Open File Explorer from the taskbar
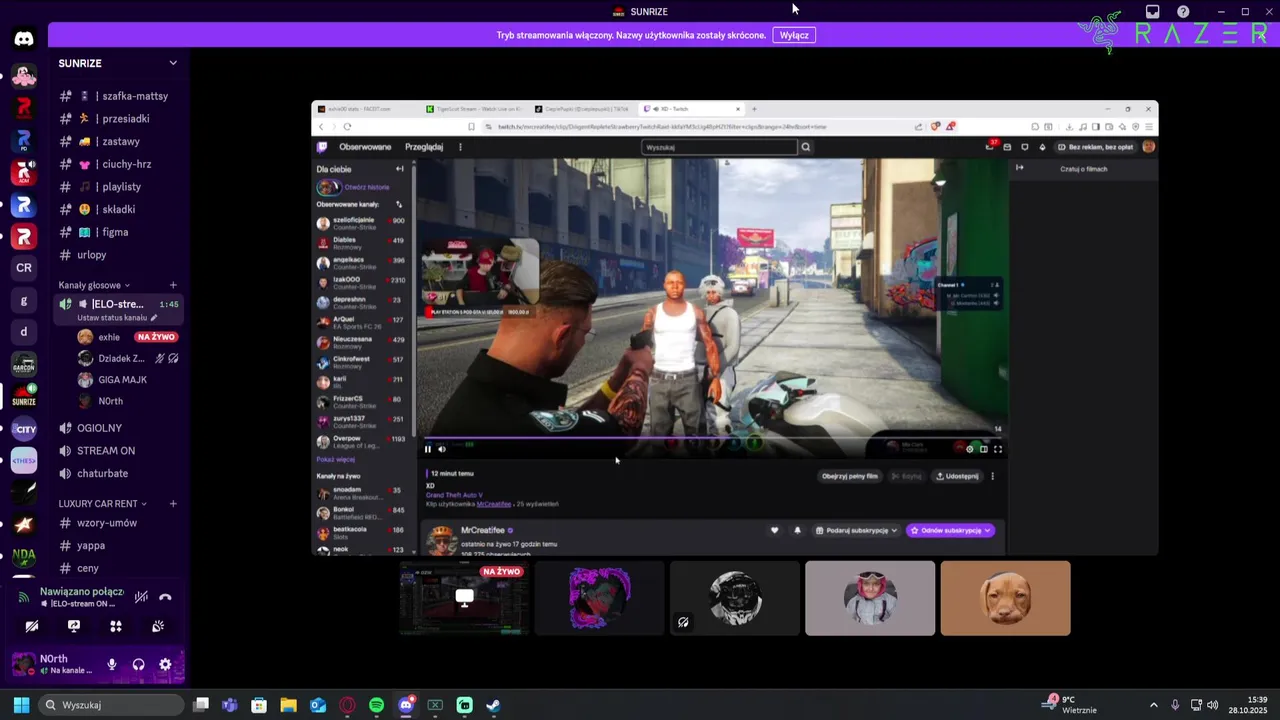1280x720 pixels. pyautogui.click(x=288, y=705)
